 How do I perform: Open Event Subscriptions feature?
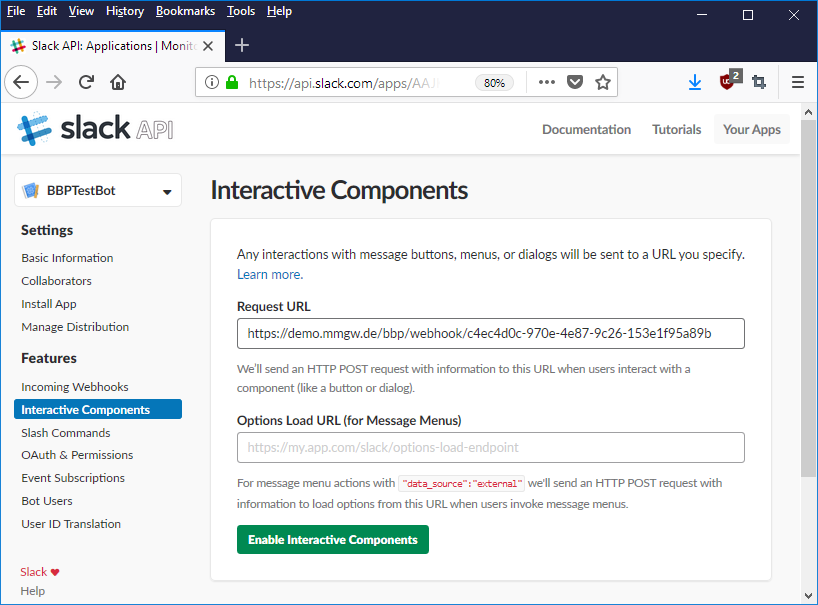click(73, 478)
